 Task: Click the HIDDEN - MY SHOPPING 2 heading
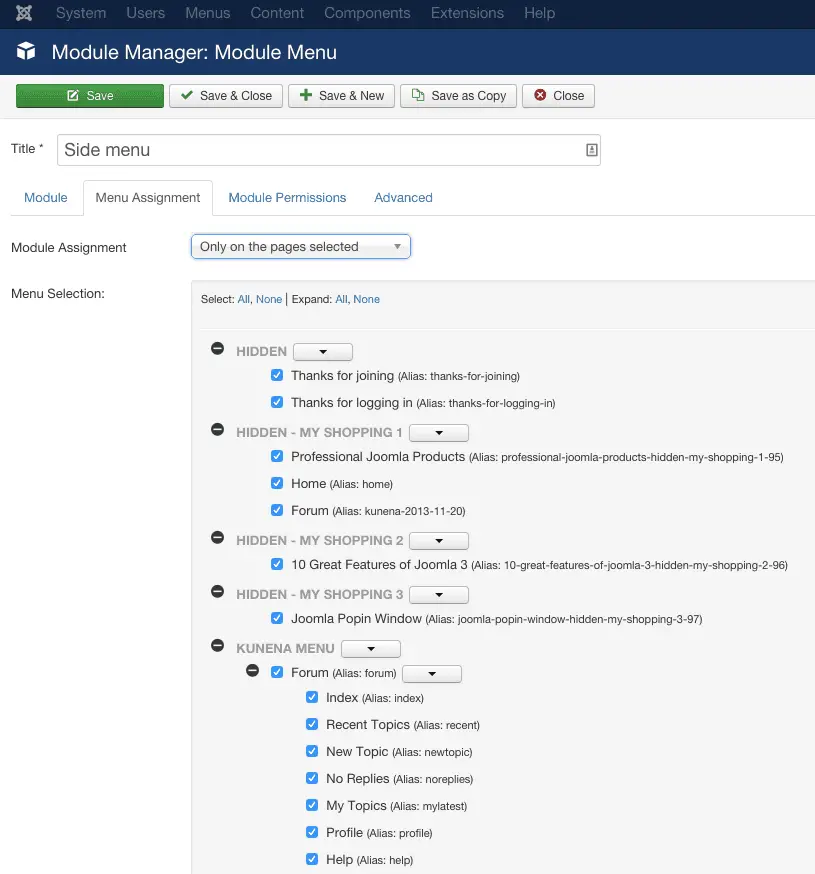pos(319,541)
